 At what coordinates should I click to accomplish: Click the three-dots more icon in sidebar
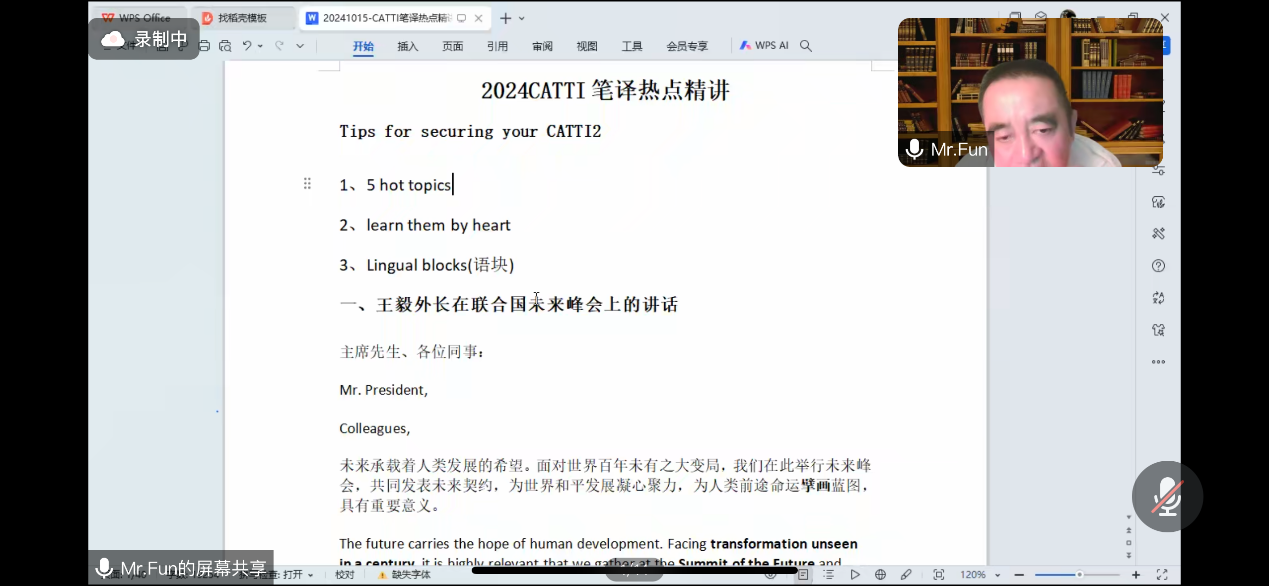[x=1158, y=362]
